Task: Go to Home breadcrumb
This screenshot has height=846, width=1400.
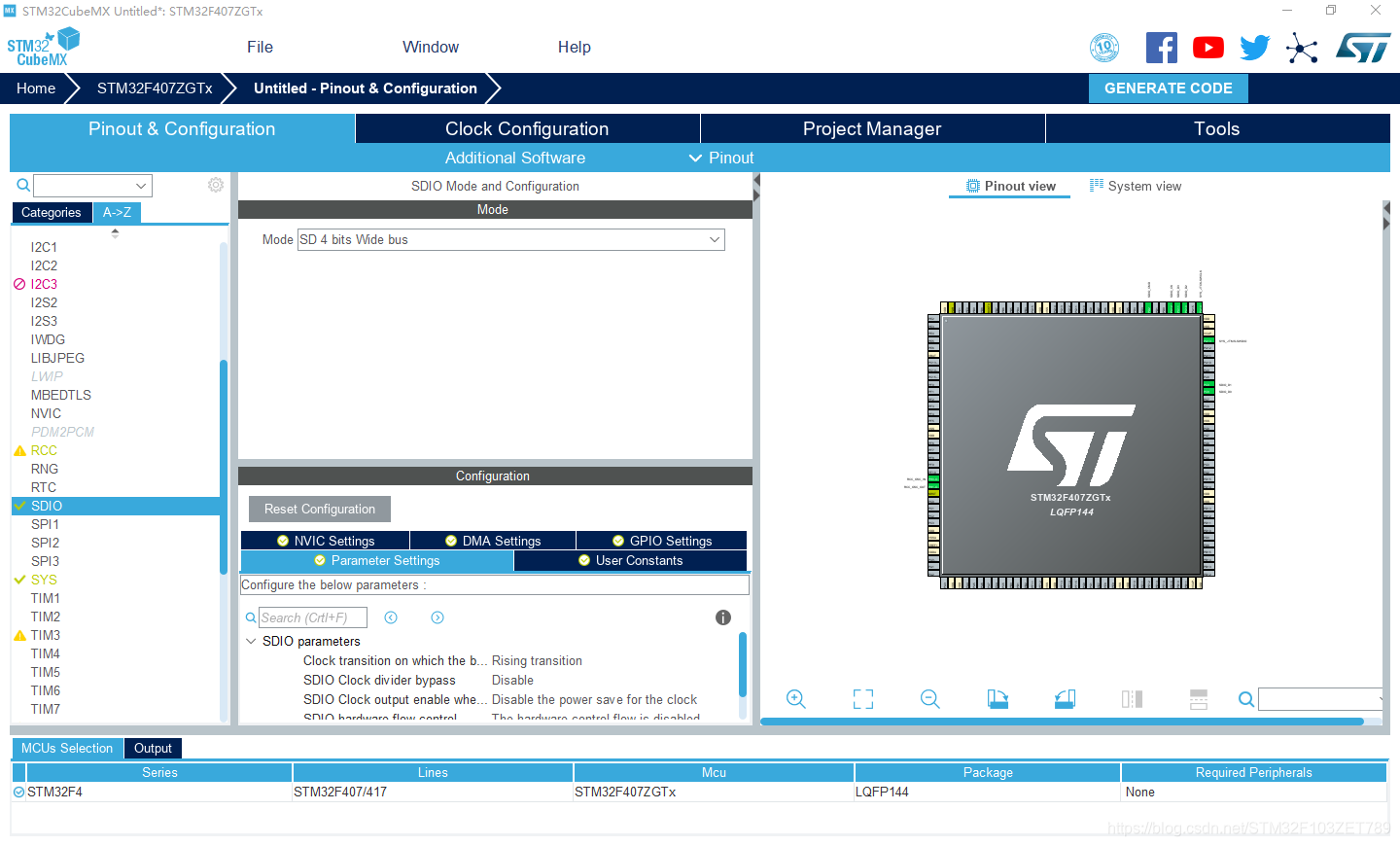Action: (x=36, y=88)
